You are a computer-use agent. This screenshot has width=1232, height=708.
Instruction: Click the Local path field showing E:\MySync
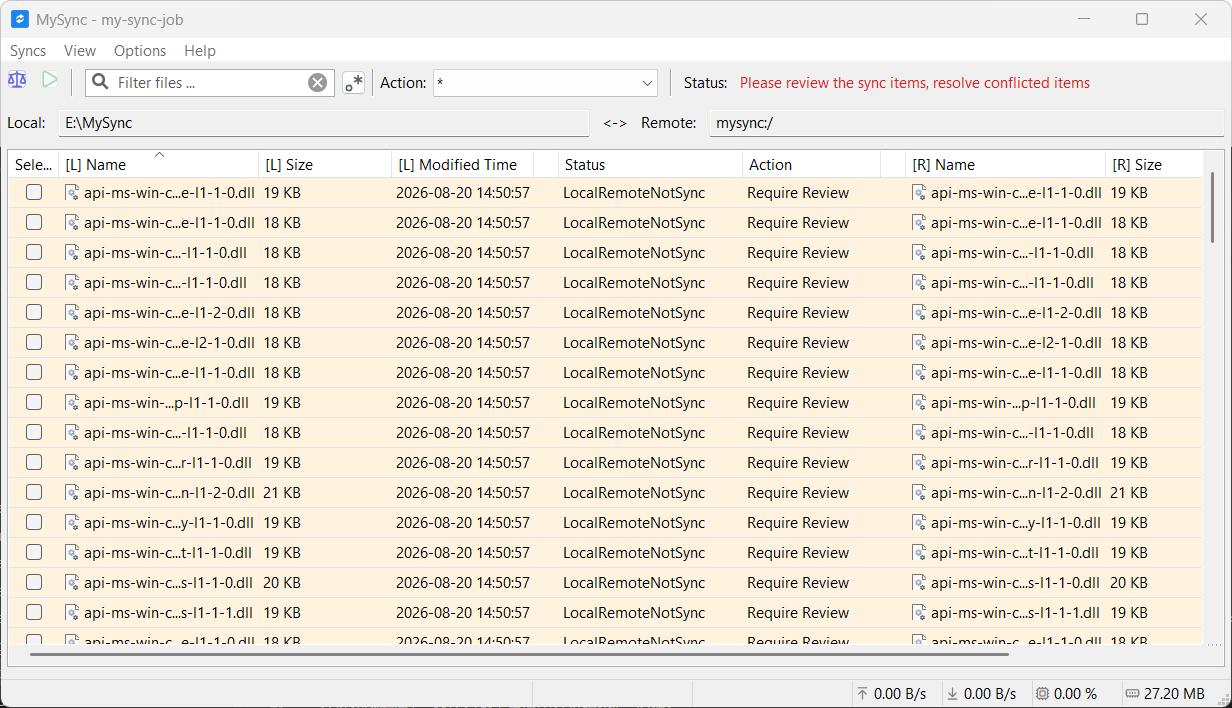[324, 123]
